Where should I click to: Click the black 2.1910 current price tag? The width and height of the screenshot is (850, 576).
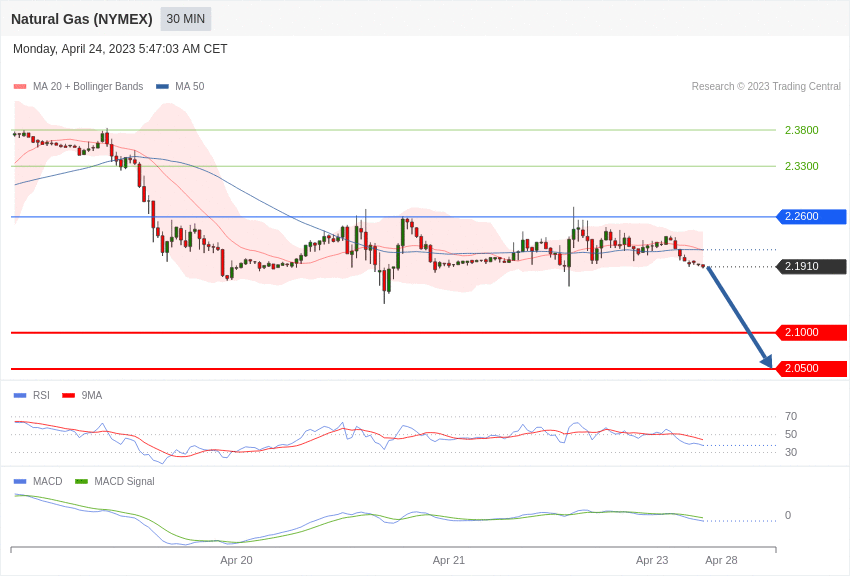[812, 267]
